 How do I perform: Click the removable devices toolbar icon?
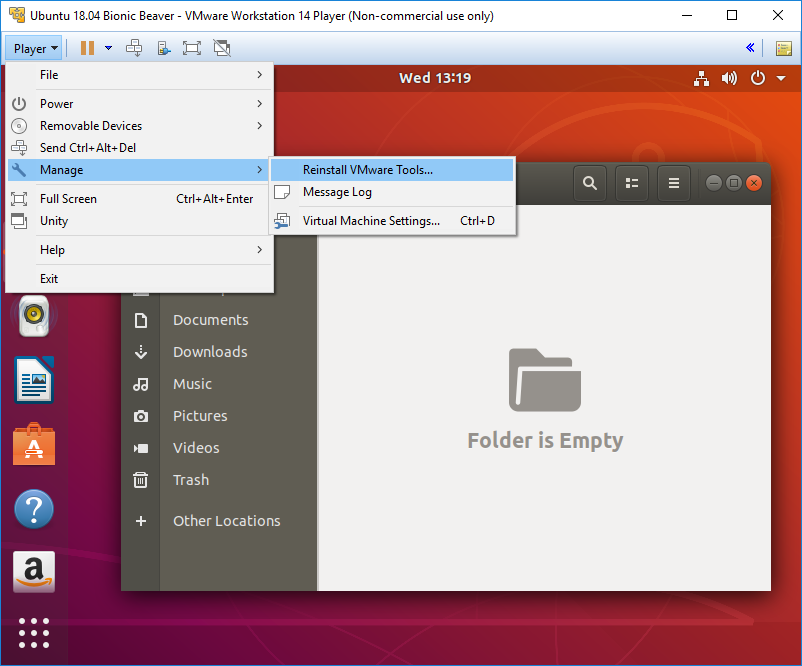[x=164, y=48]
